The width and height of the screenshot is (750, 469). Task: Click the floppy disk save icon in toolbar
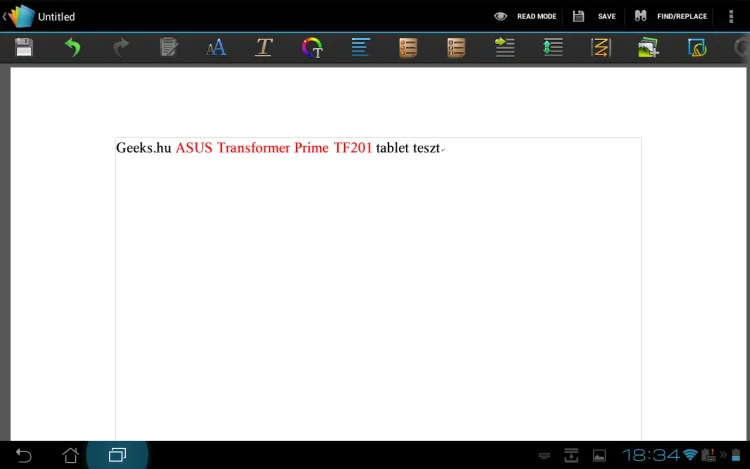pos(24,47)
